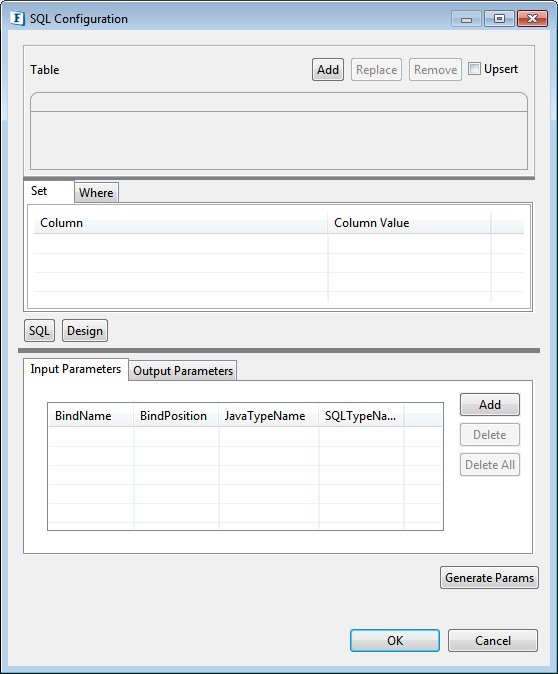This screenshot has height=674, width=558.
Task: Click the SQL Configuration title bar icon
Action: 17,18
